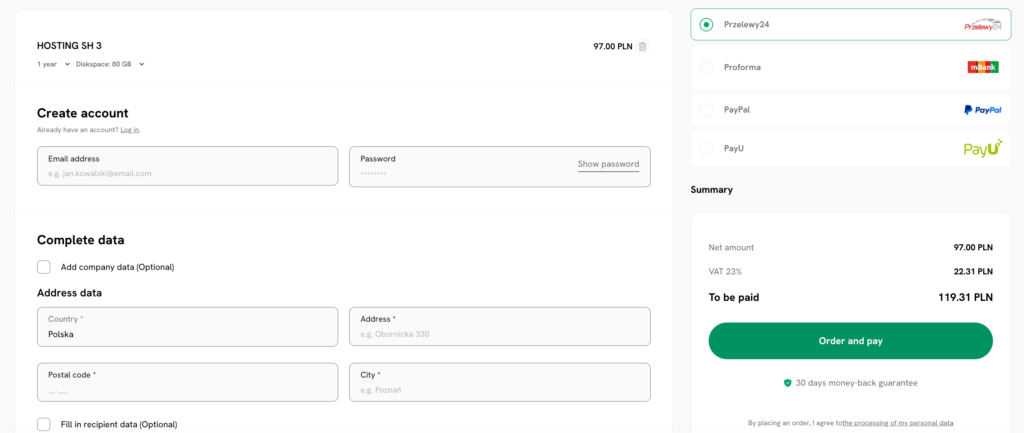Open processing of my personal data link
The width and height of the screenshot is (1024, 433).
(x=898, y=423)
